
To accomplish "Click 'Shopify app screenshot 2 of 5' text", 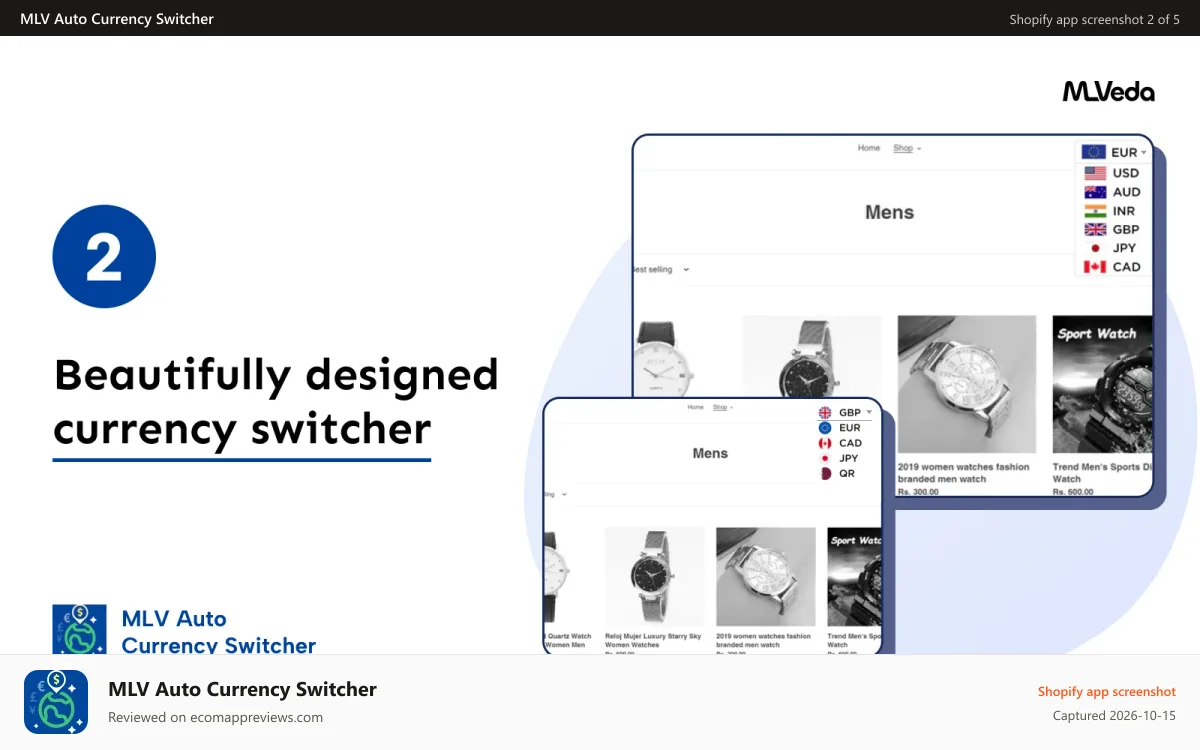I will [x=1094, y=19].
